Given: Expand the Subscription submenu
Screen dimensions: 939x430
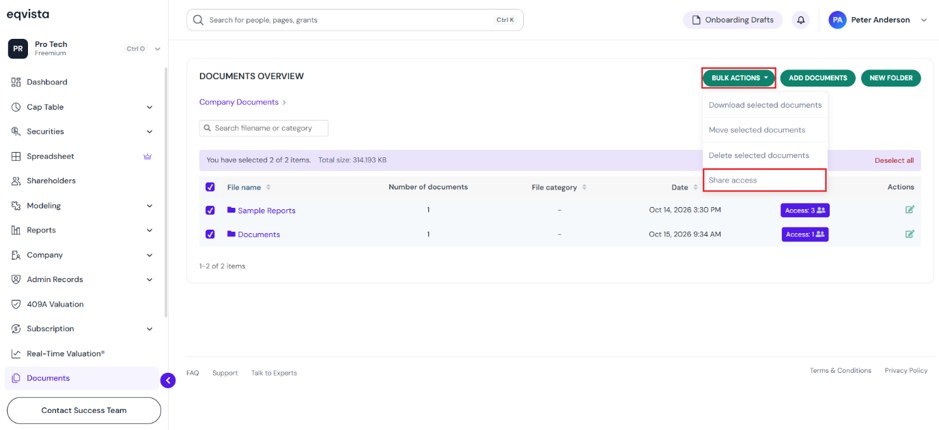Looking at the screenshot, I should coord(149,329).
